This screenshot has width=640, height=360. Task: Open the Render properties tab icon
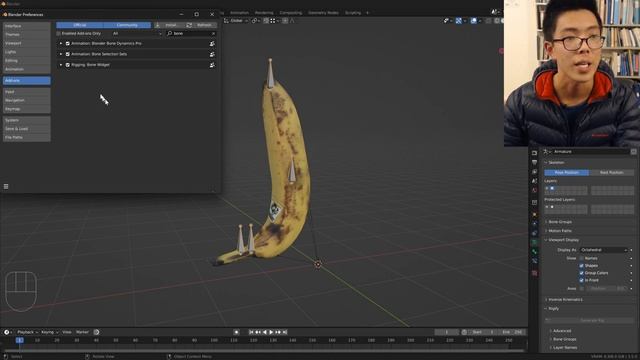[x=535, y=153]
